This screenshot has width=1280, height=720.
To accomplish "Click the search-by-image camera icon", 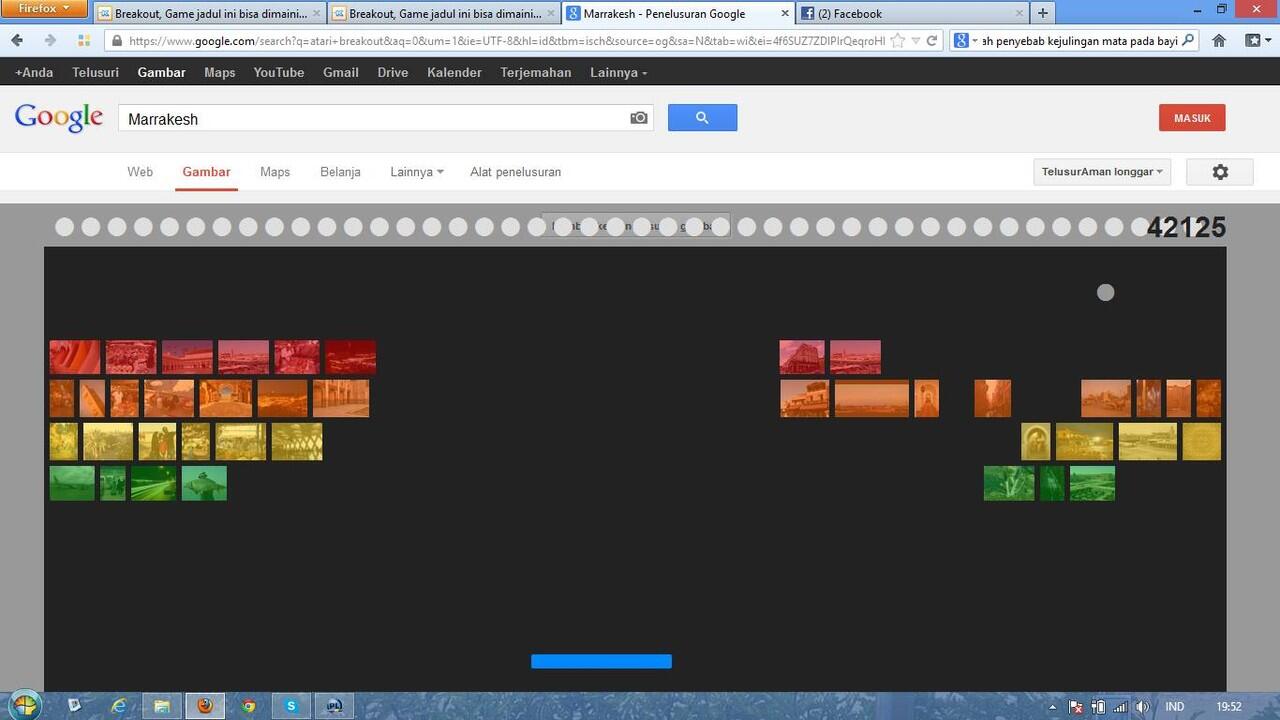I will click(x=639, y=118).
